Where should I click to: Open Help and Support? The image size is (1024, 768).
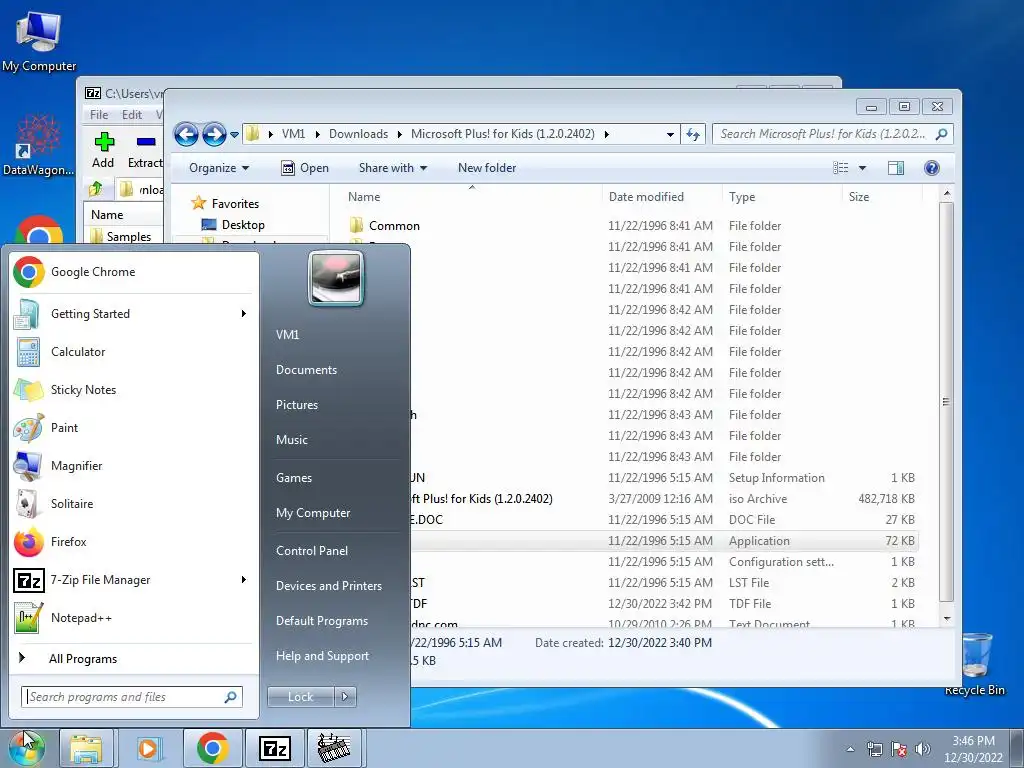click(x=323, y=656)
